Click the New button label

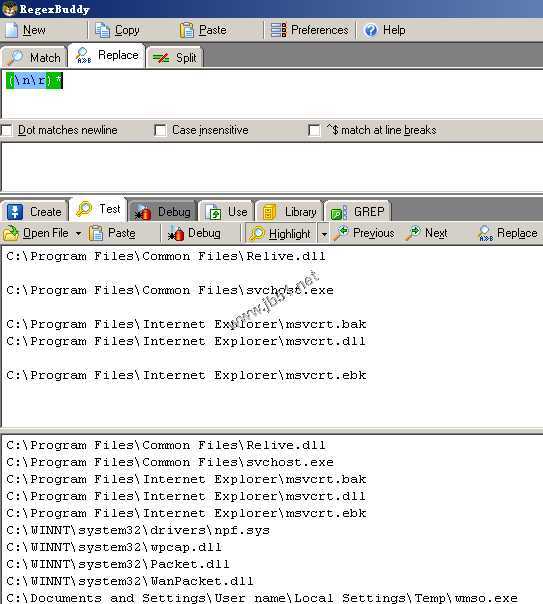(x=34, y=30)
